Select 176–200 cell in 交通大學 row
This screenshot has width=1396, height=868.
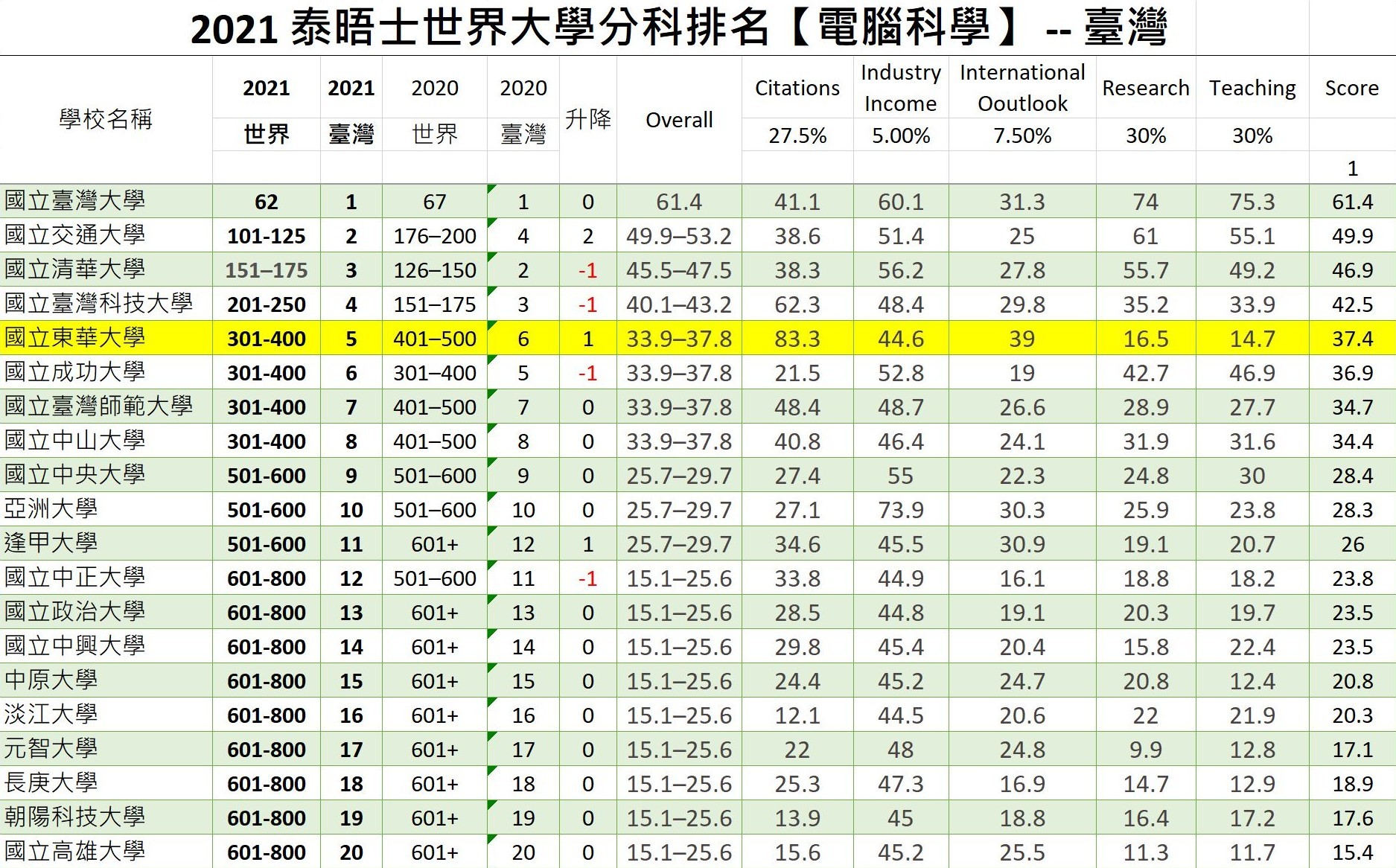[435, 235]
